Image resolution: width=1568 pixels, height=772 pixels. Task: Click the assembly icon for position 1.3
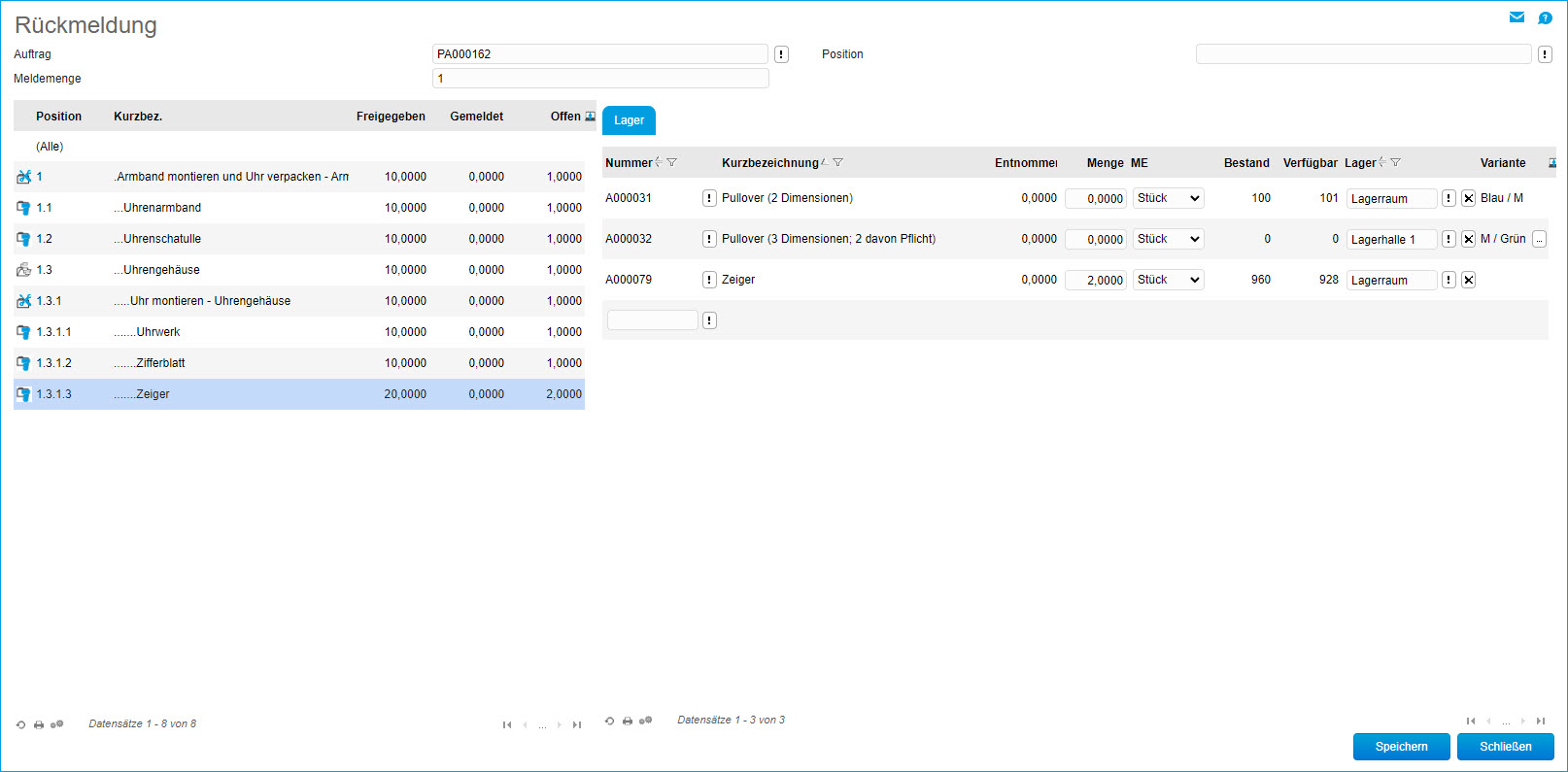[x=23, y=270]
